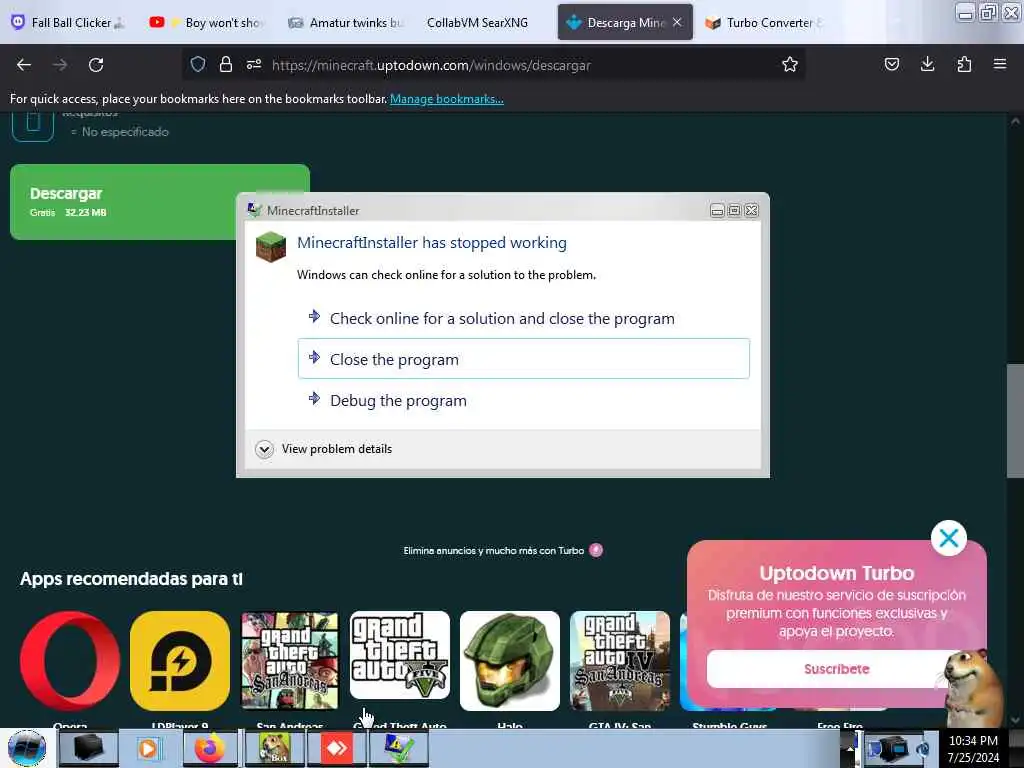Close the Descarga Minecraft tab

tap(677, 22)
